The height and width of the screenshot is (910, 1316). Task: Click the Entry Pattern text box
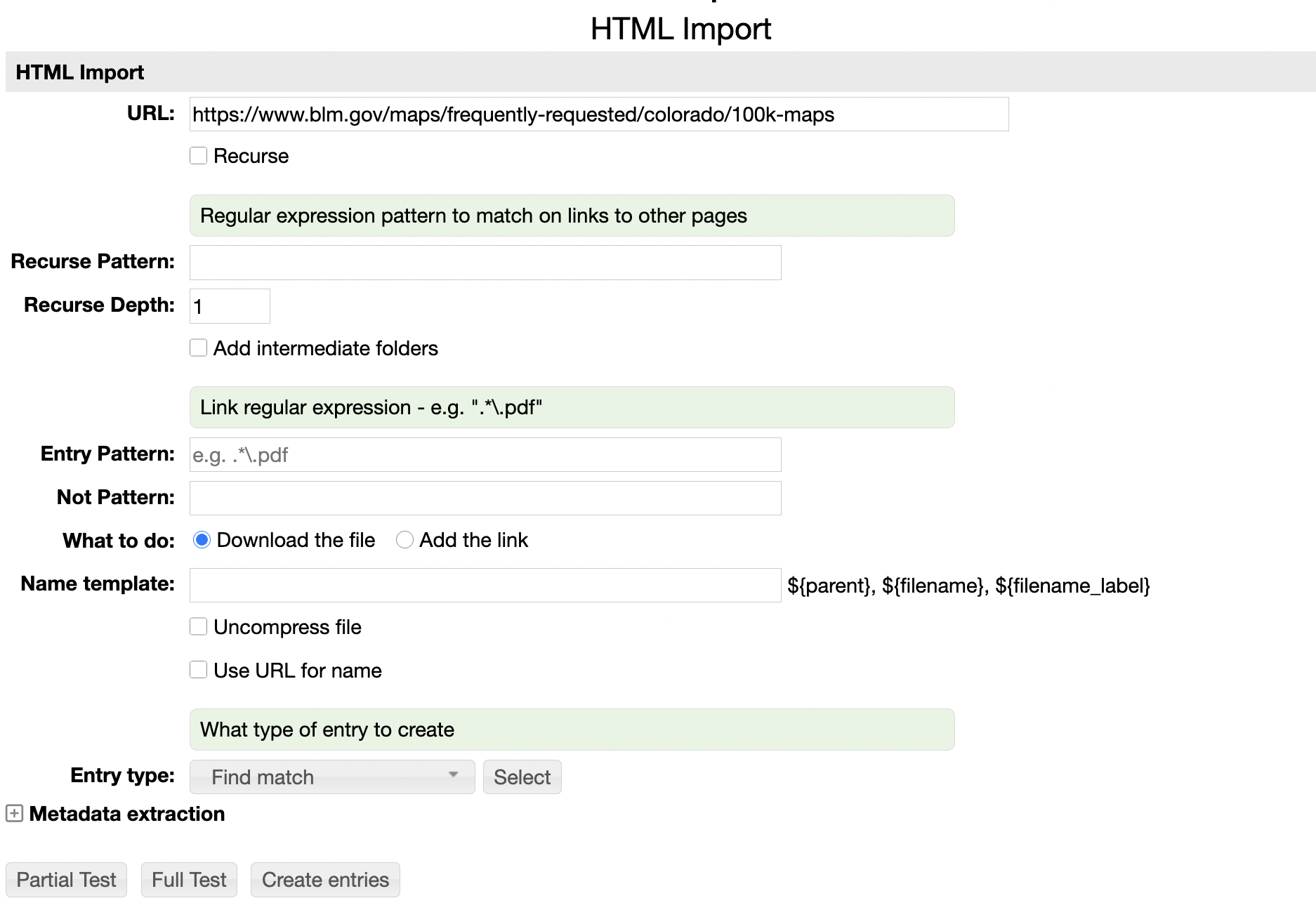(485, 455)
